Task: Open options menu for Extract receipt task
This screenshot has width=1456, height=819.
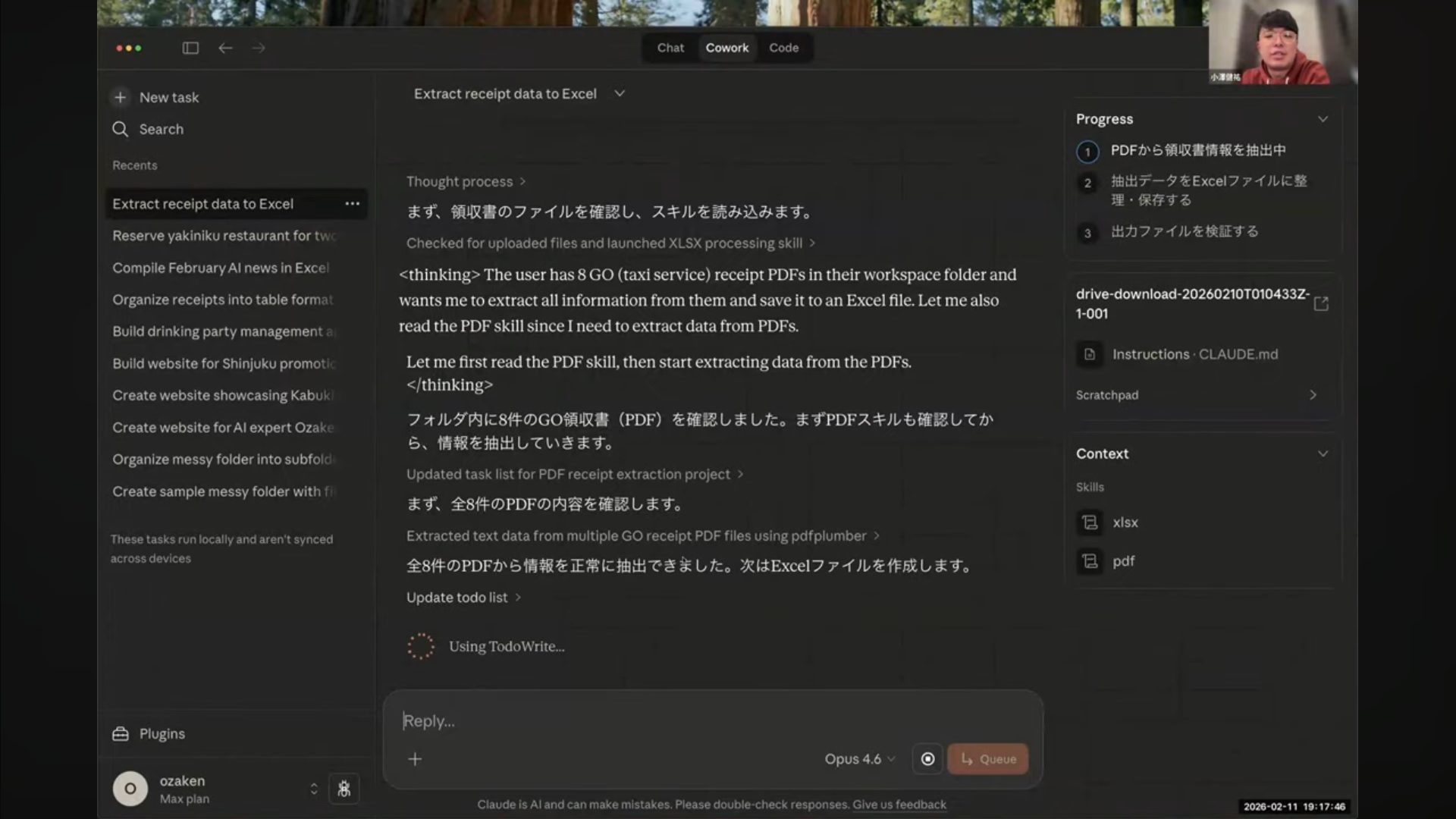Action: point(352,203)
